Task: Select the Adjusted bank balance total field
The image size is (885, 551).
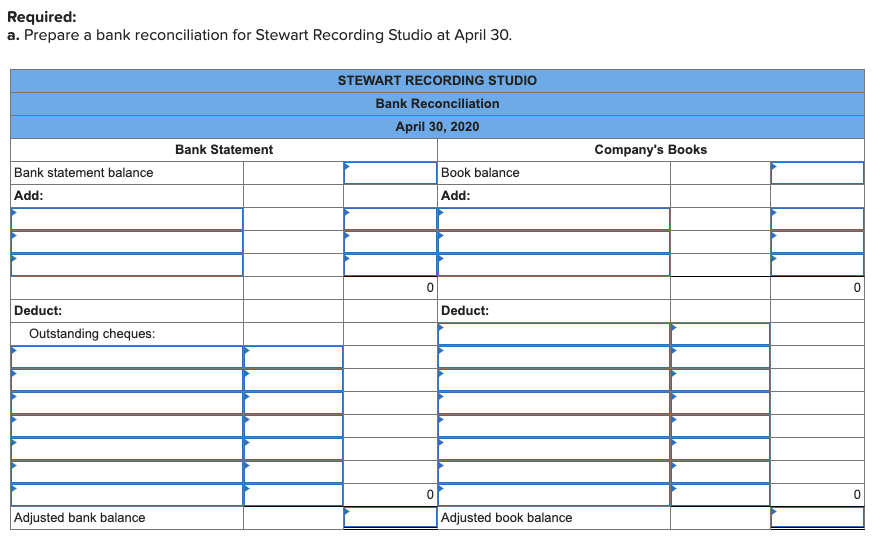Action: coord(390,518)
